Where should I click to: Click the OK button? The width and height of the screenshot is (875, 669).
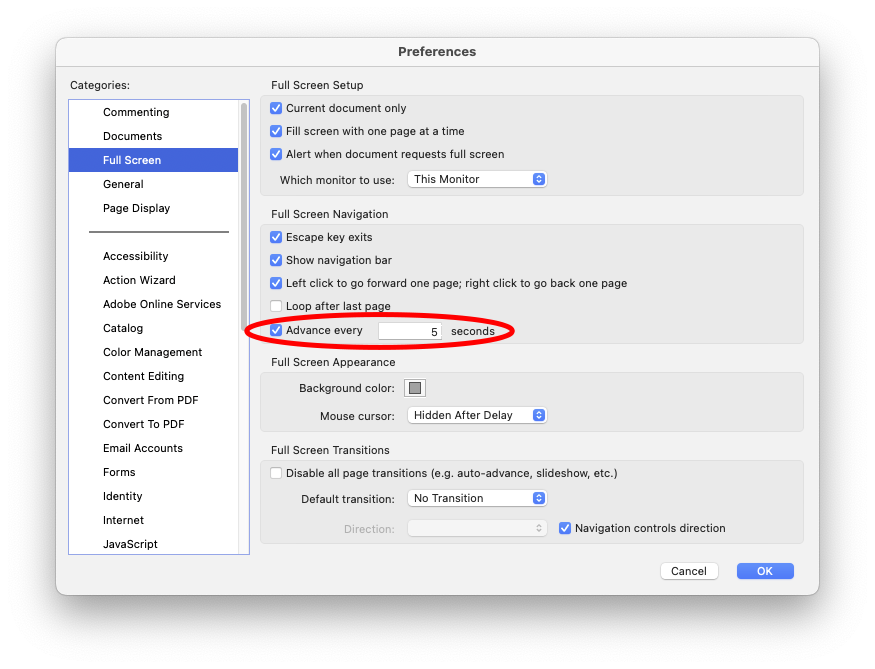point(765,571)
